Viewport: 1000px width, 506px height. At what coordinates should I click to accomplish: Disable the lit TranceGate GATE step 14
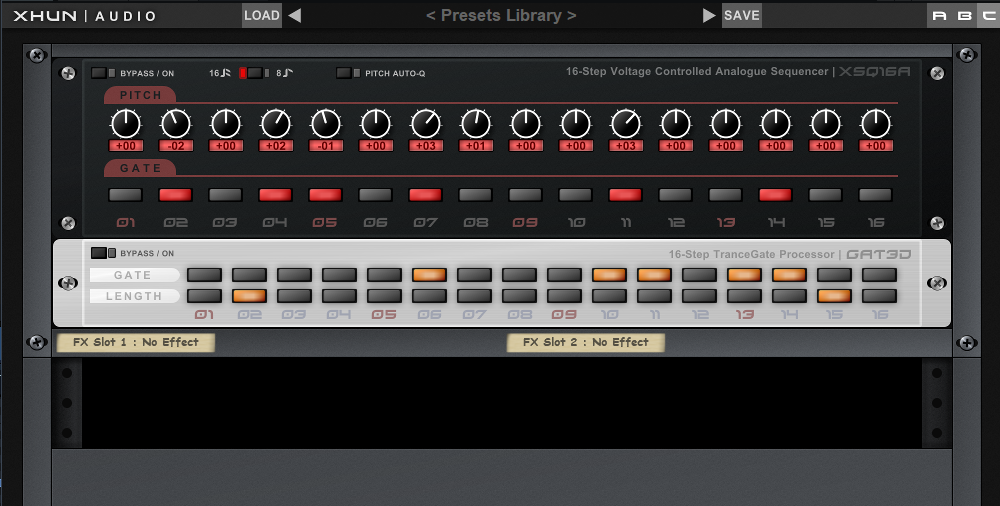point(790,275)
